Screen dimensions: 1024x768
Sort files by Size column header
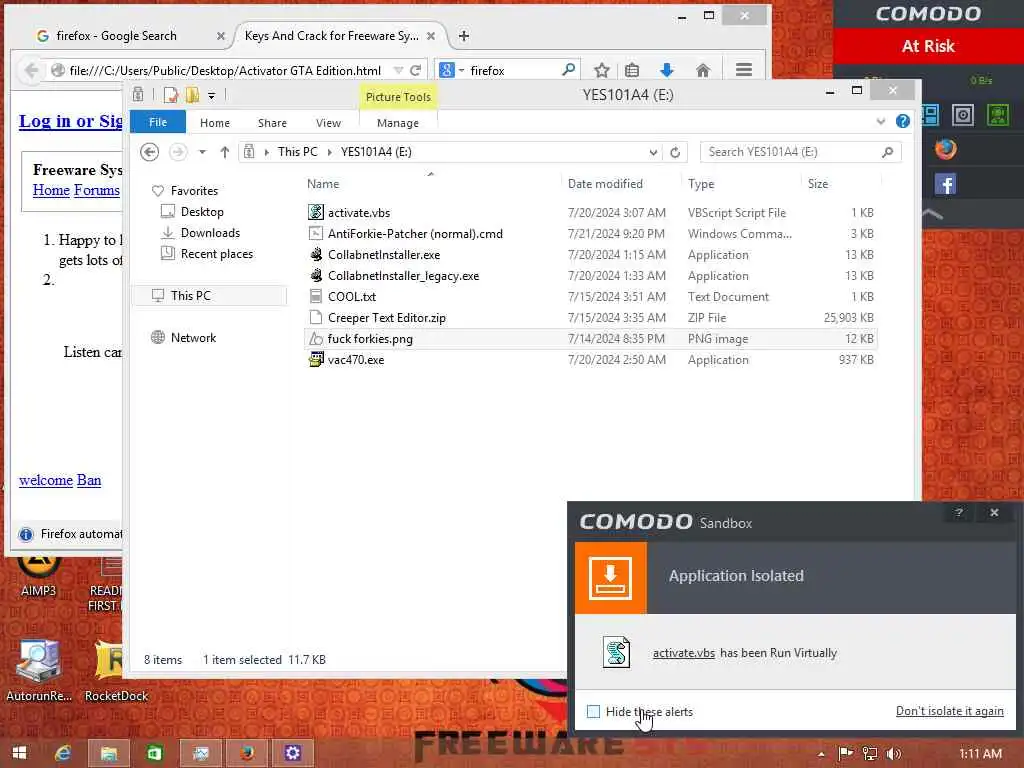818,184
